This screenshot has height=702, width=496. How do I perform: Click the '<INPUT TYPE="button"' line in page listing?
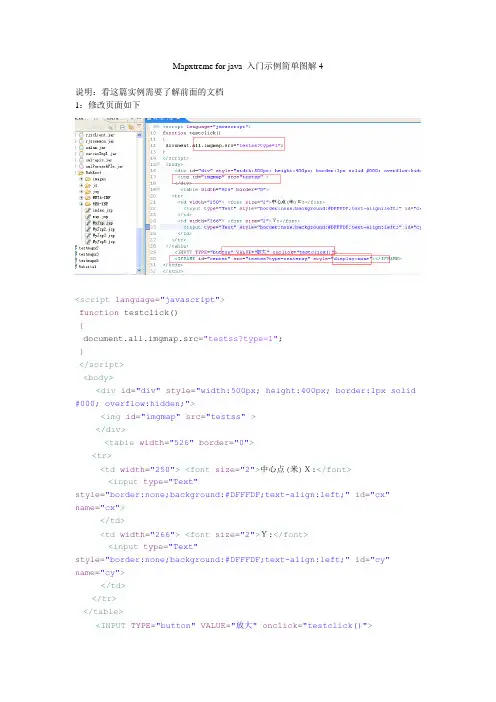click(x=234, y=625)
